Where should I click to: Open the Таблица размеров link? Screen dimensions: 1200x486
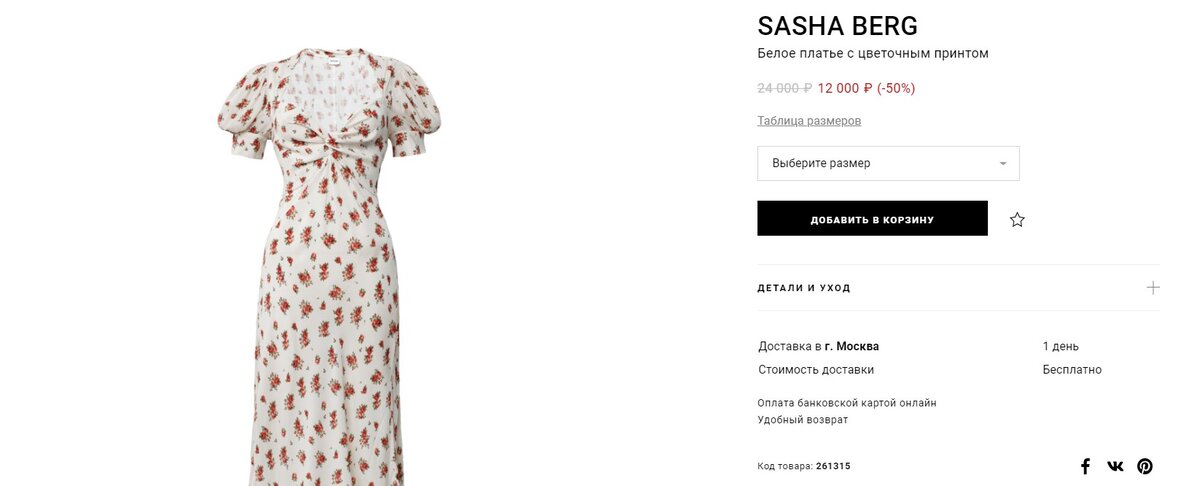coord(809,121)
